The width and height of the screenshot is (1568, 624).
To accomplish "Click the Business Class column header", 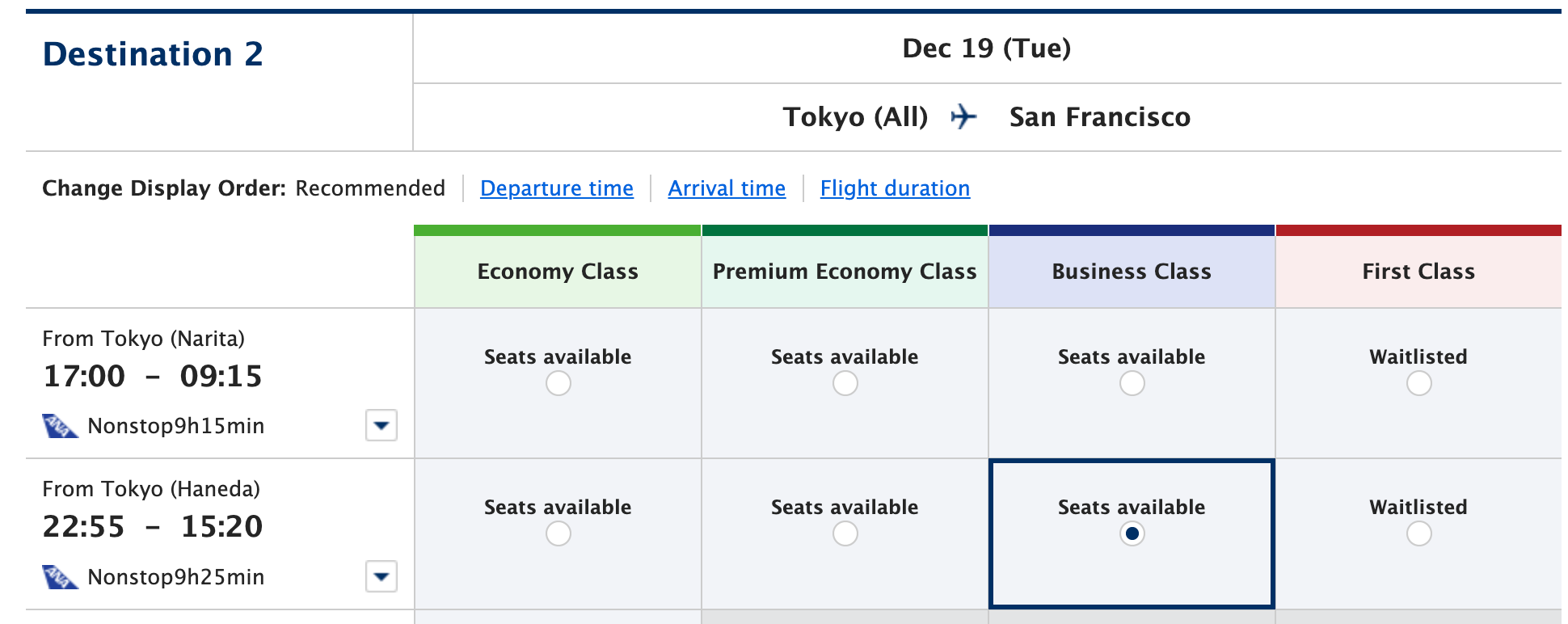I will [x=1132, y=272].
